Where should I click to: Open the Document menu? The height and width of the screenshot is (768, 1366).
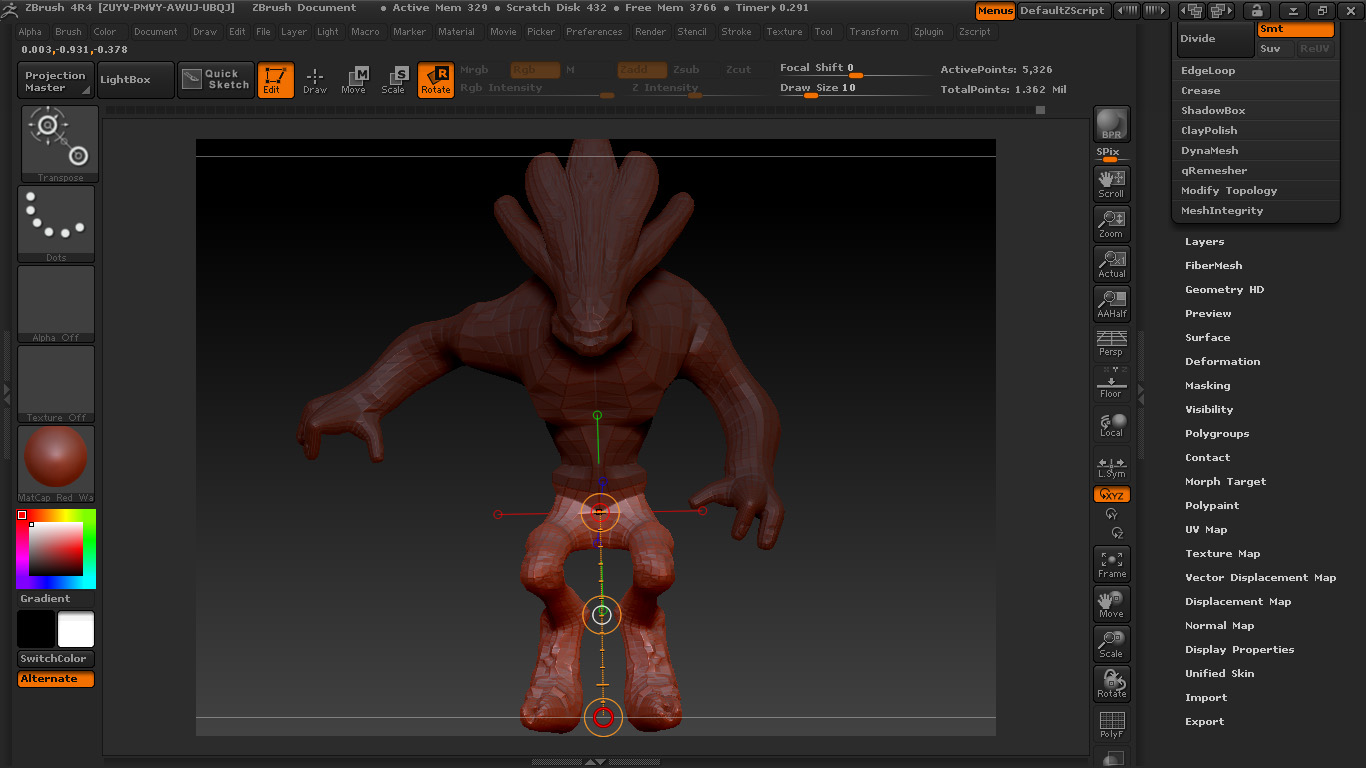(x=156, y=32)
